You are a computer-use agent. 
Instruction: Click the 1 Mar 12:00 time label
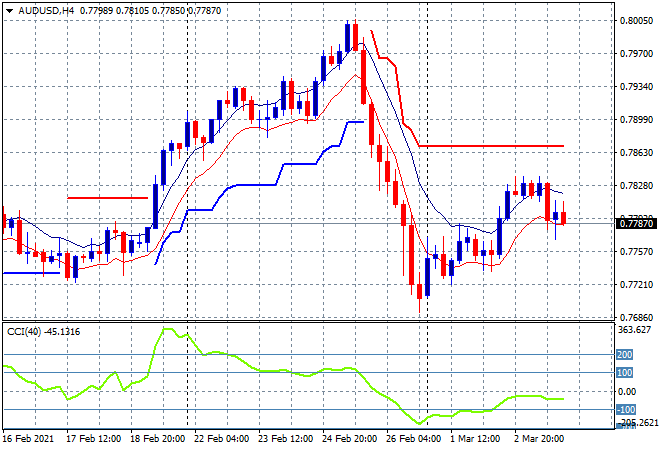(475, 439)
